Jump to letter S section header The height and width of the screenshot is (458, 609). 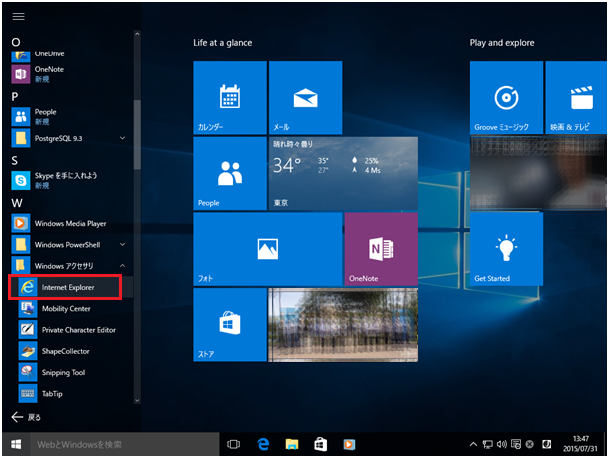click(x=15, y=160)
